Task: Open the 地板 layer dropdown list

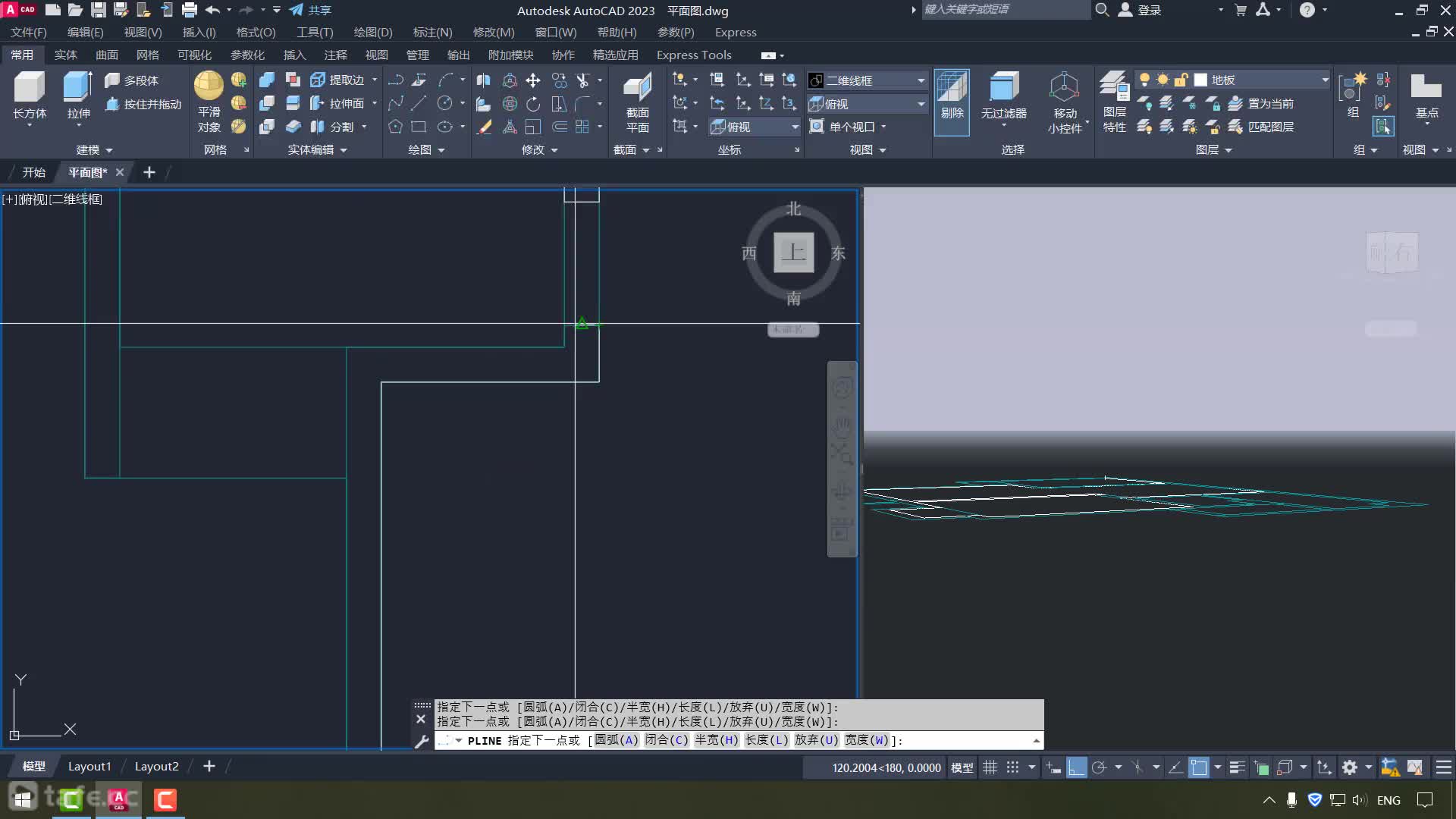Action: pos(1325,80)
